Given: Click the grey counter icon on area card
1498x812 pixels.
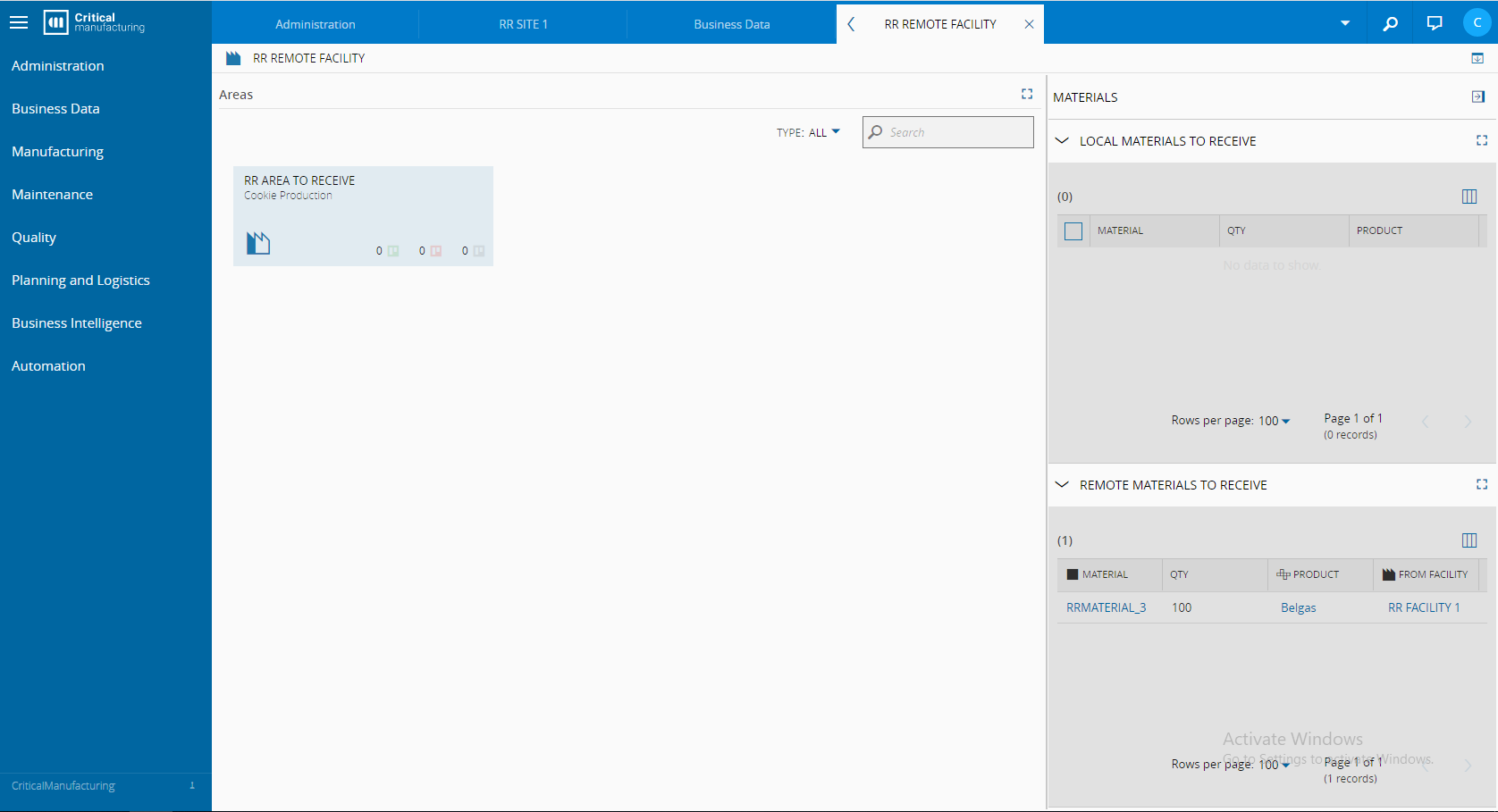Looking at the screenshot, I should tap(479, 251).
